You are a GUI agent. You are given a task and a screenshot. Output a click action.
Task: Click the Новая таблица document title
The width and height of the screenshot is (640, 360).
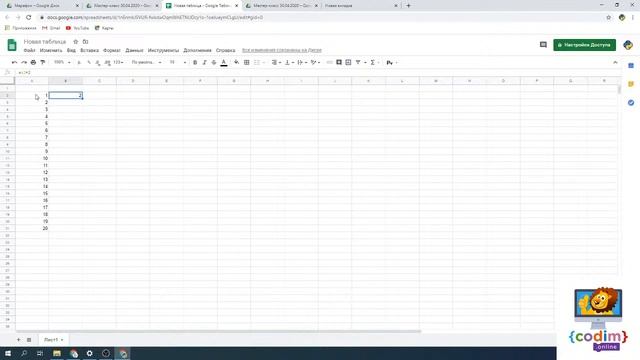point(45,42)
